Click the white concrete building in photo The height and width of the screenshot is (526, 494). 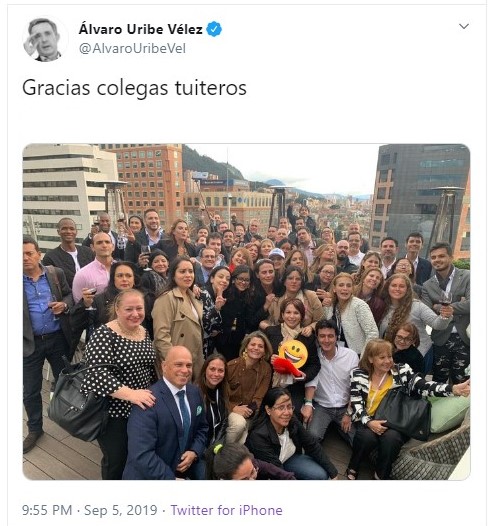click(67, 188)
